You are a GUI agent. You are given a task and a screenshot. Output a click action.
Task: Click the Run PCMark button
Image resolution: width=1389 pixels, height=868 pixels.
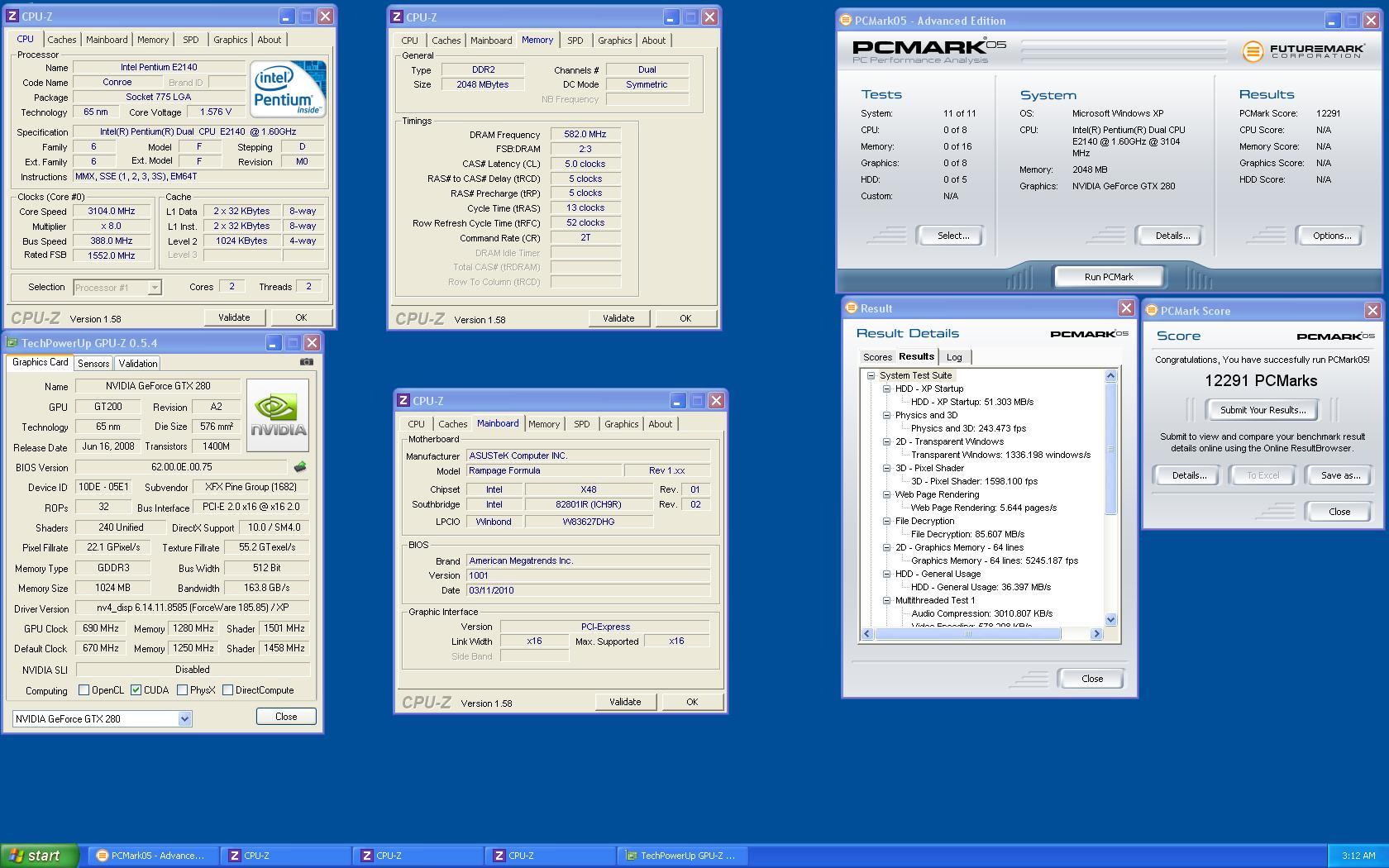1109,277
